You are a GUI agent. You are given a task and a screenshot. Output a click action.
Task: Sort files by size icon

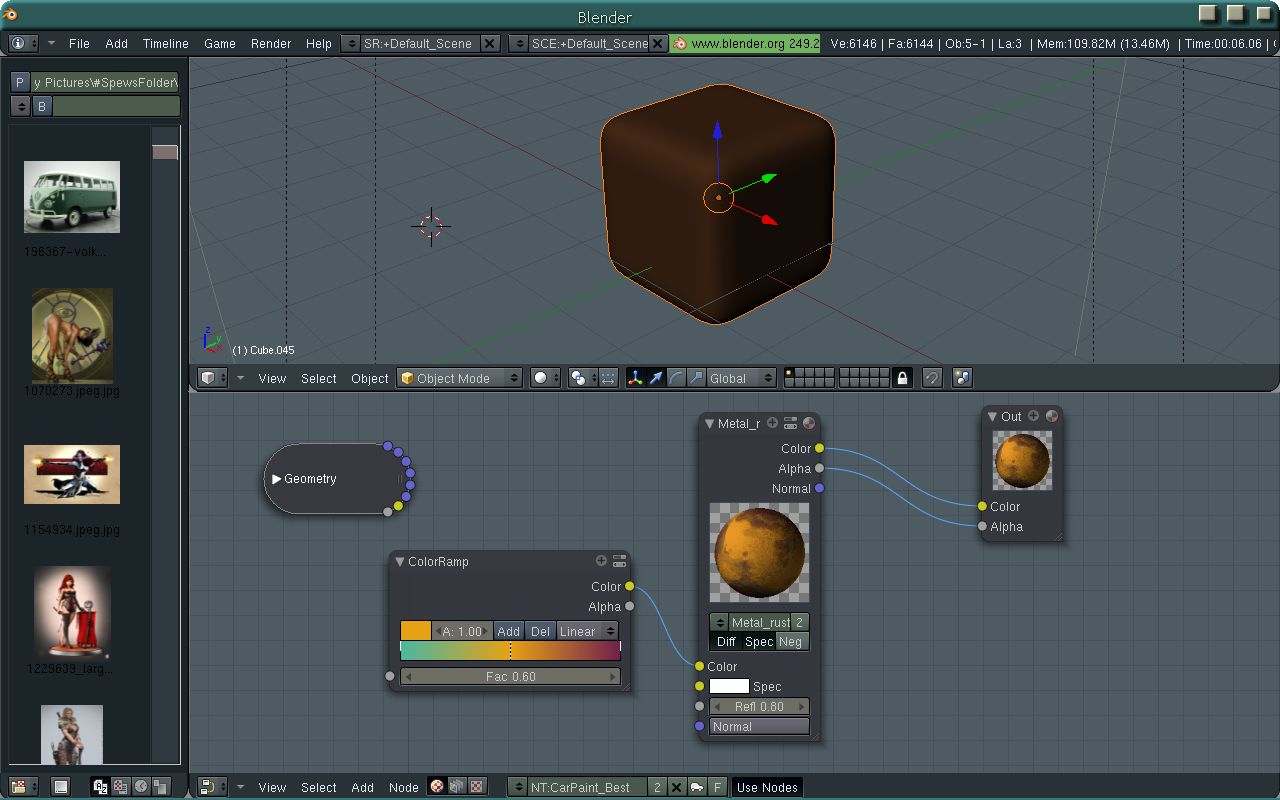[160, 787]
